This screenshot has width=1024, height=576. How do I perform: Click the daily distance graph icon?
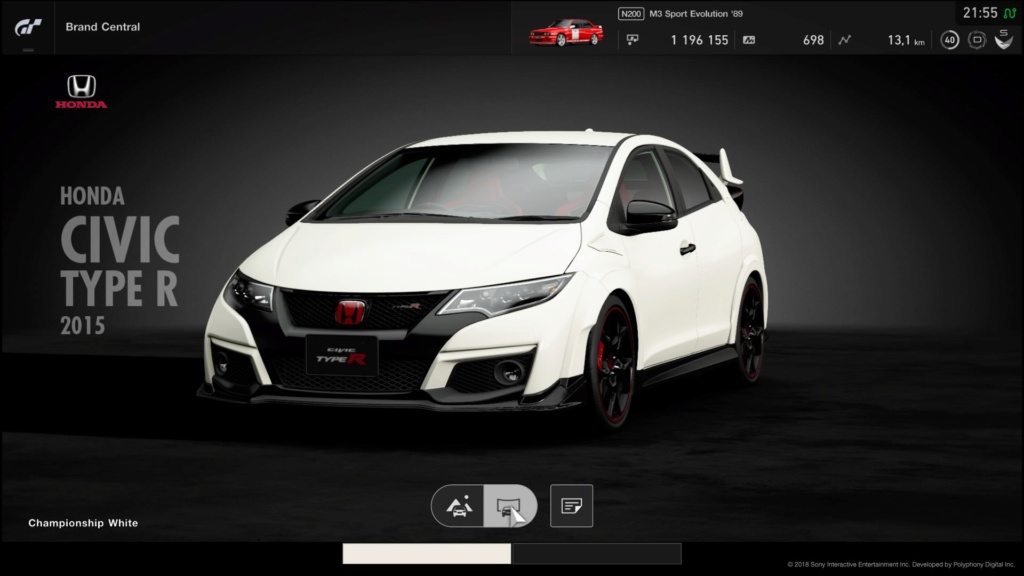click(x=844, y=40)
